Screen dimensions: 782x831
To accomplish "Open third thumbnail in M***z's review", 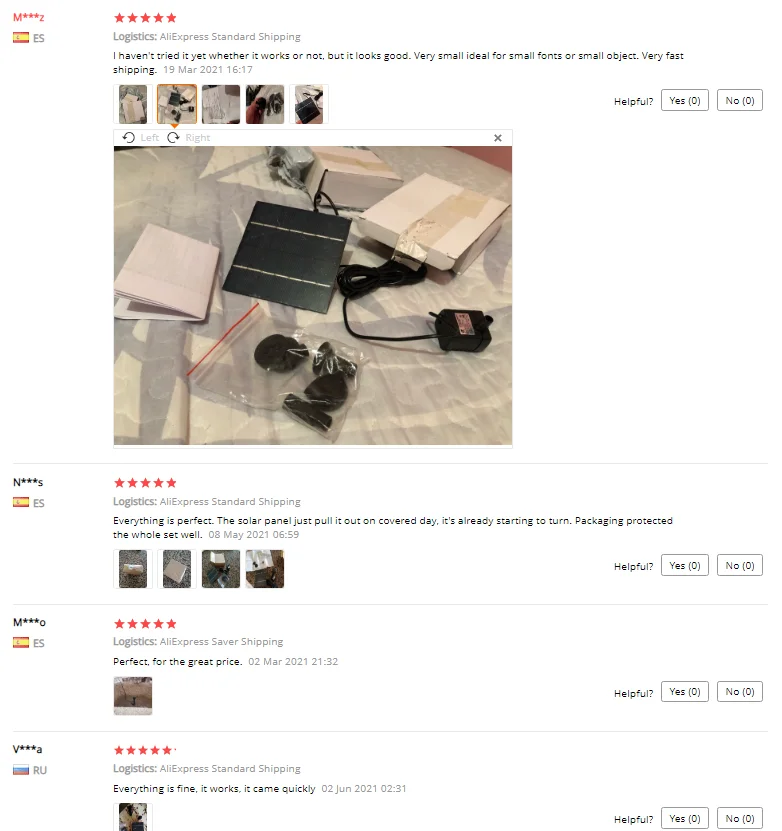I will point(221,104).
